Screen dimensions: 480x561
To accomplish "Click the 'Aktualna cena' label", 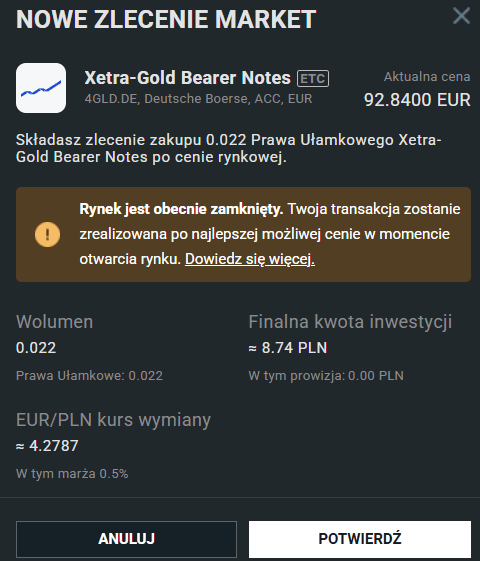I will click(x=427, y=77).
